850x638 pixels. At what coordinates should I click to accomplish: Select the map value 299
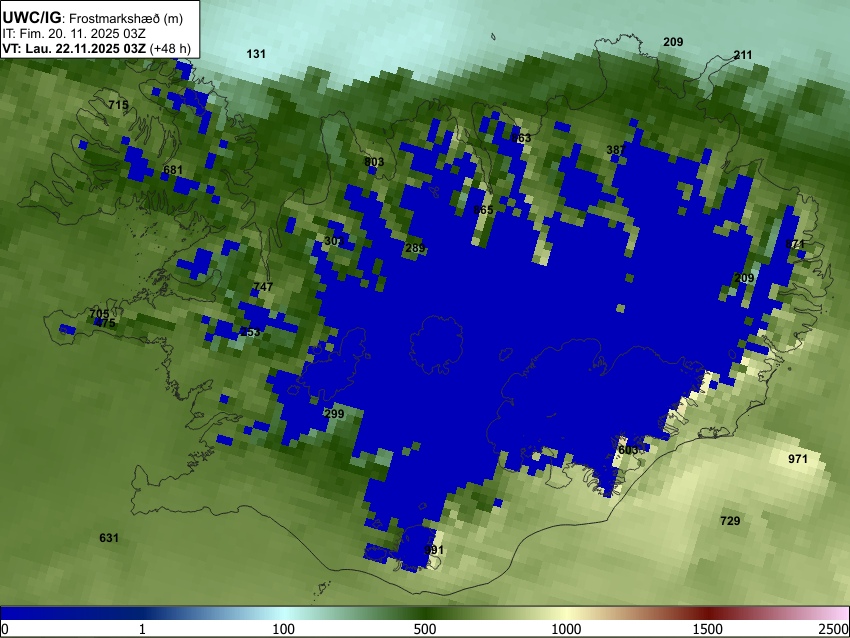click(x=334, y=414)
